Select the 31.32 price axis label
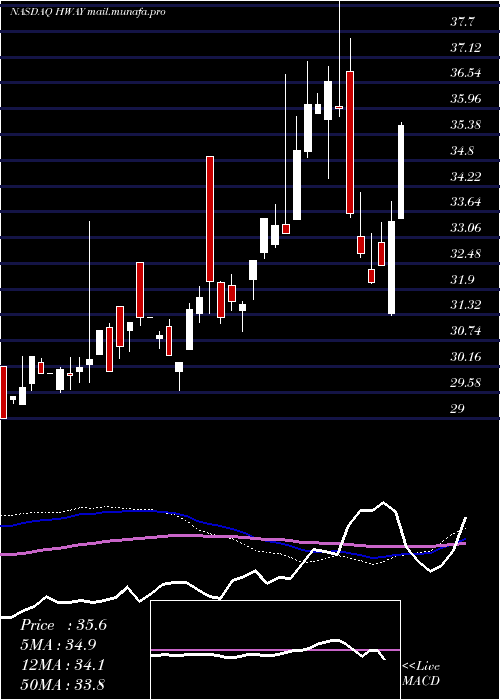This screenshot has width=500, height=700. pyautogui.click(x=466, y=305)
